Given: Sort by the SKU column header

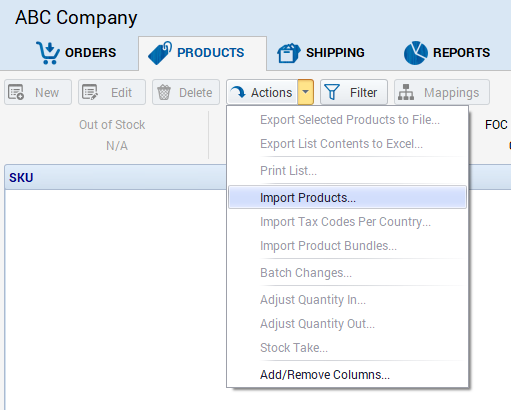Looking at the screenshot, I should click(21, 177).
